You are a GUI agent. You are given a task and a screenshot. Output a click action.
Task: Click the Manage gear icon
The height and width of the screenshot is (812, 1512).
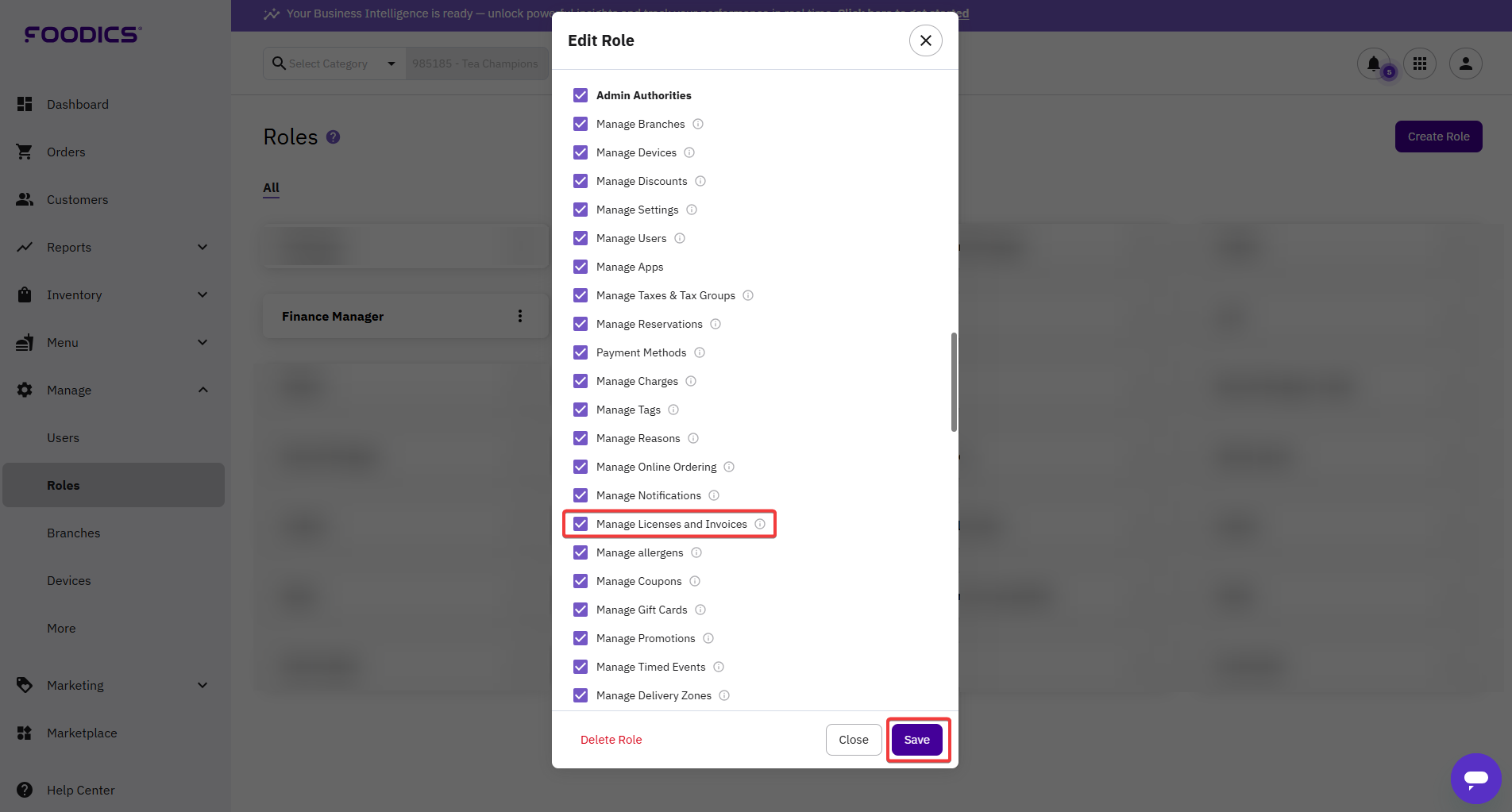[x=25, y=390]
